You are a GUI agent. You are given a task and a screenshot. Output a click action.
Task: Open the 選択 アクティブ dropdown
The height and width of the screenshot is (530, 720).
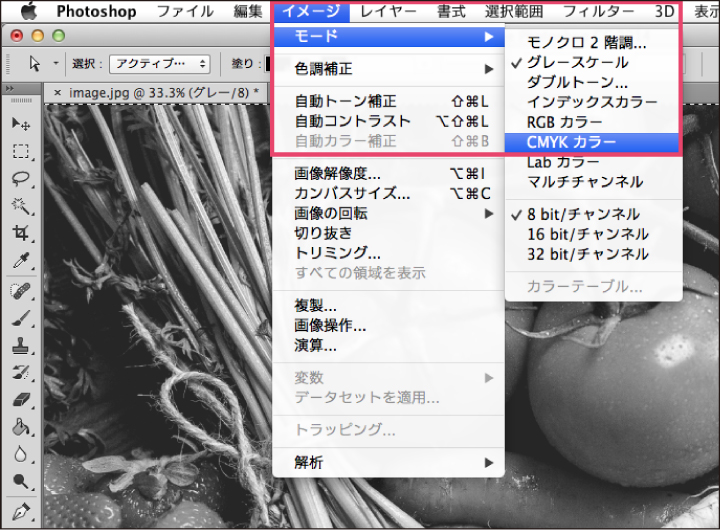tap(159, 64)
